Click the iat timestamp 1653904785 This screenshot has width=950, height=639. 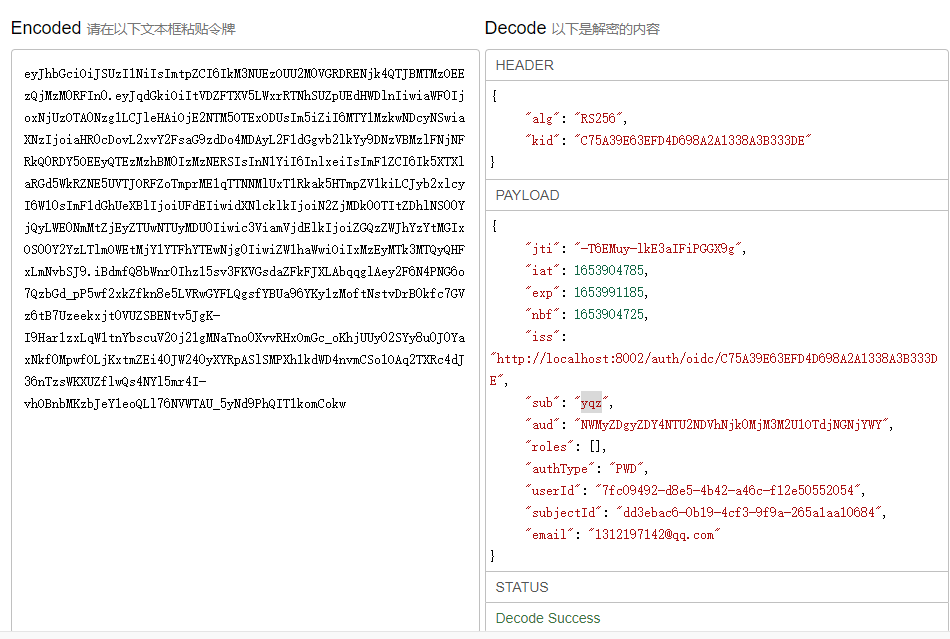609,270
